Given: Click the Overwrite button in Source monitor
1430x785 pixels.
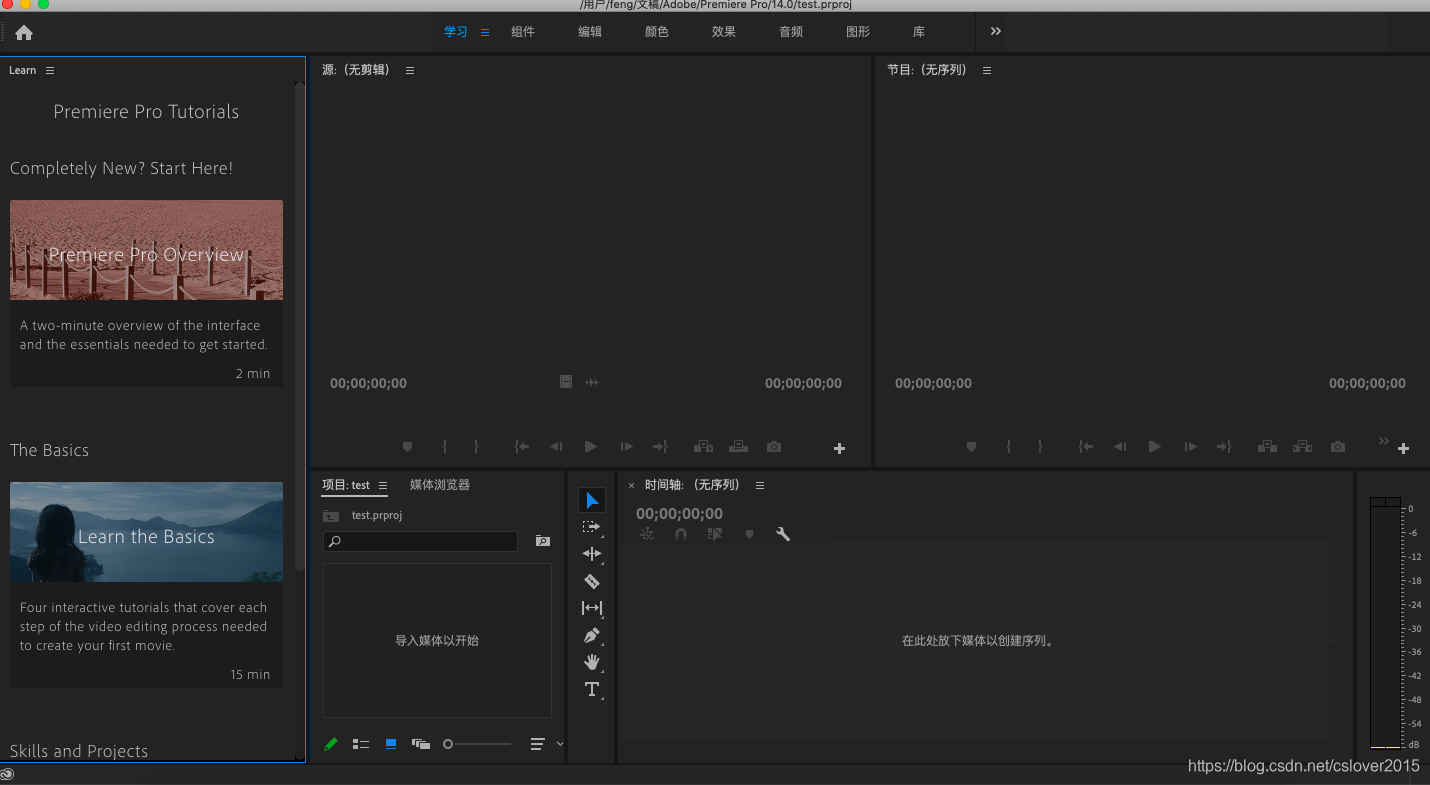Looking at the screenshot, I should pos(738,447).
